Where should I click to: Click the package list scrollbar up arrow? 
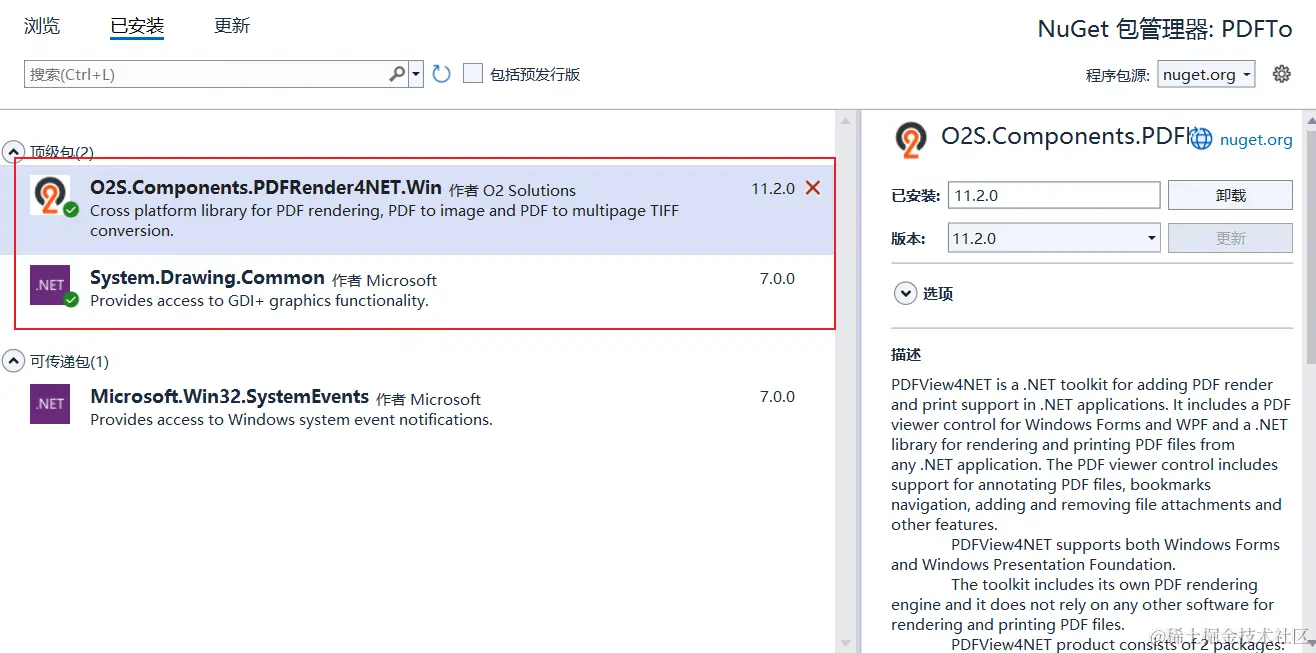(x=847, y=119)
